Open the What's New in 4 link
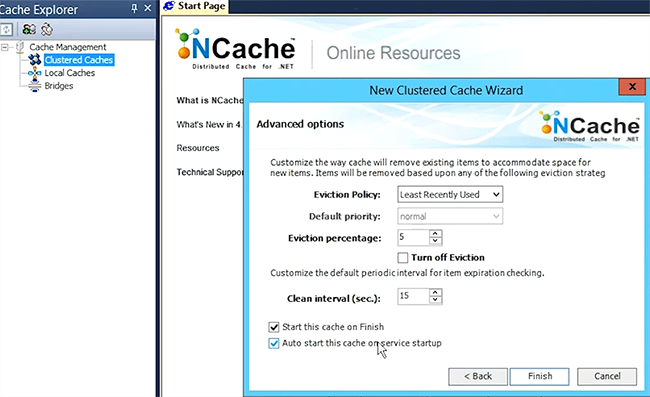 tap(209, 124)
